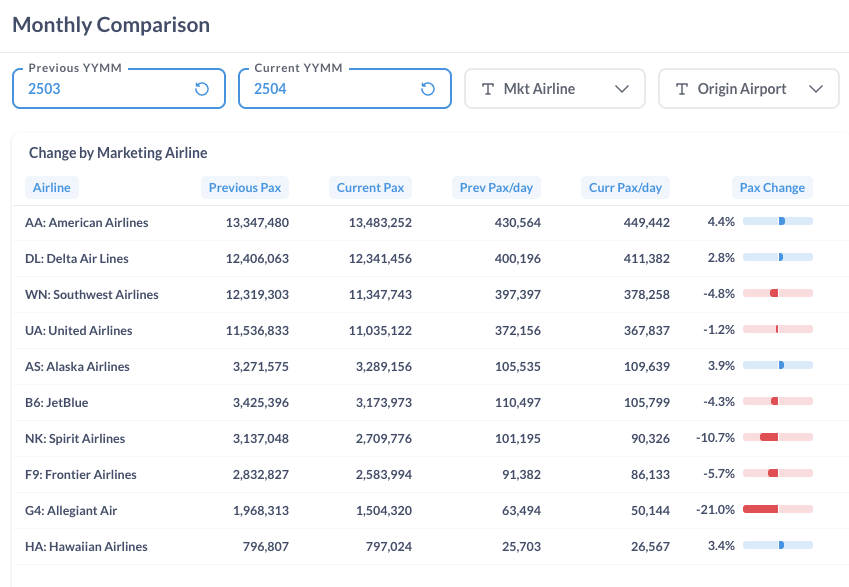Screen dimensions: 849x587
Task: Click Hawaiian previous pax 796,807
Action: click(265, 546)
